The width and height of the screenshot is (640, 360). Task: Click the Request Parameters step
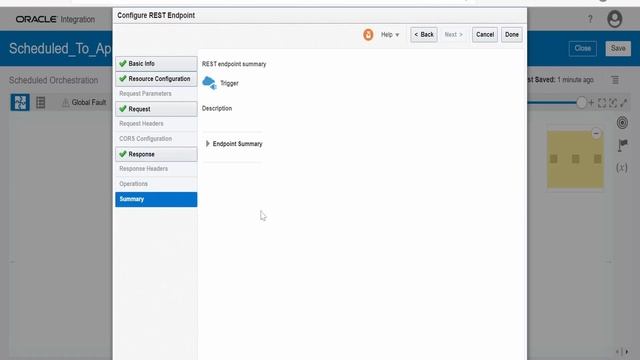click(x=156, y=94)
